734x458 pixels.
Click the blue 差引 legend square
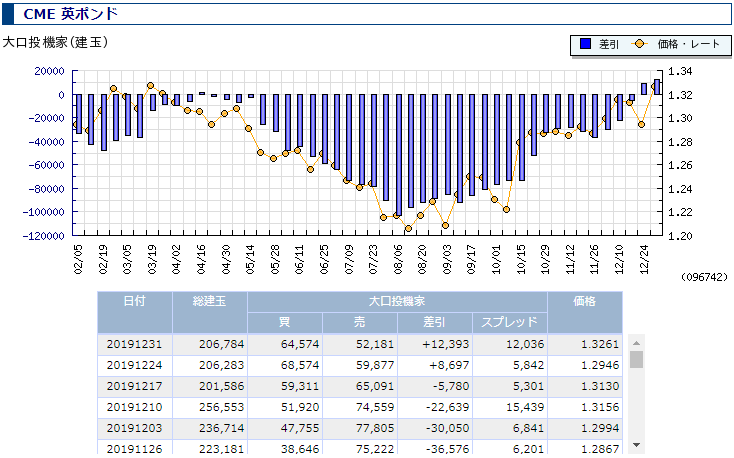[585, 44]
